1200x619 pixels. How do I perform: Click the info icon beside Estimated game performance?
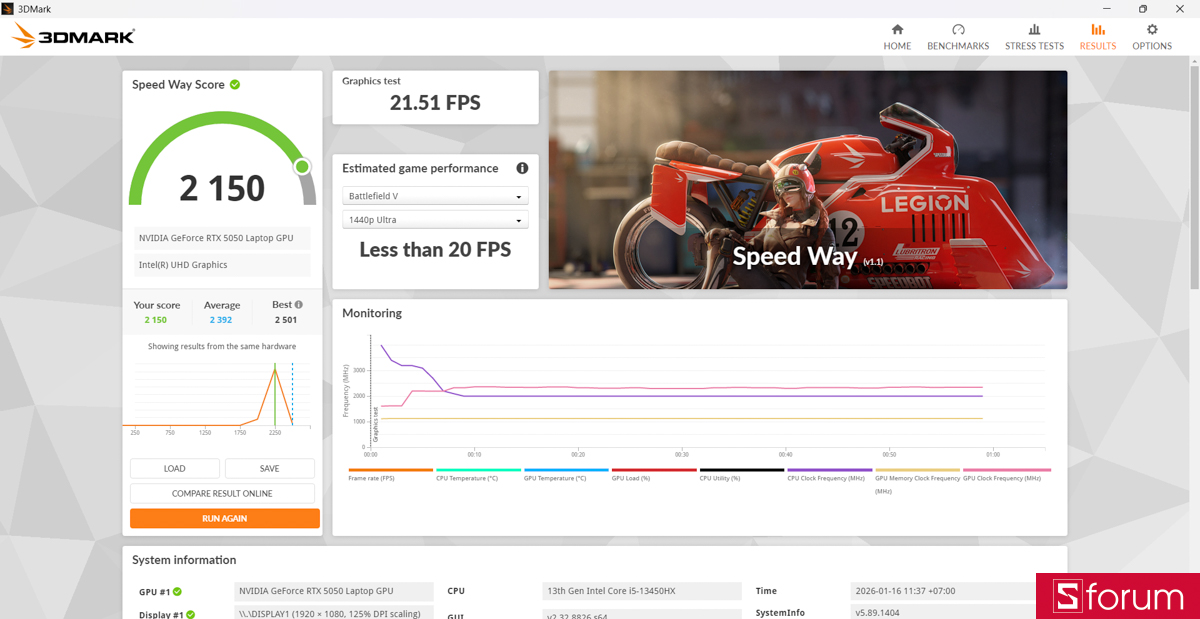pyautogui.click(x=522, y=168)
